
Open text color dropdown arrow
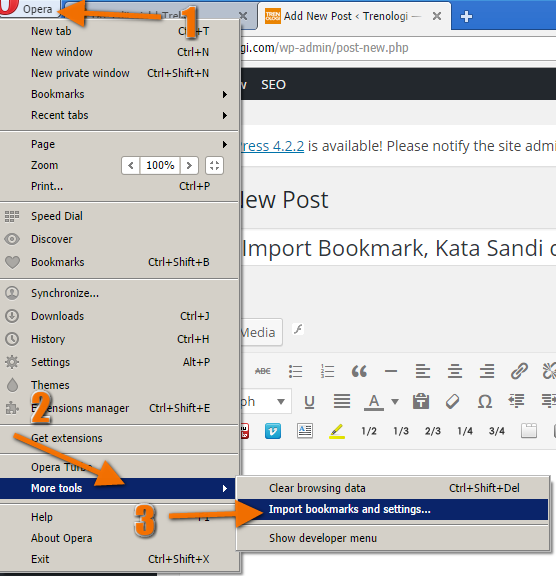pyautogui.click(x=395, y=402)
